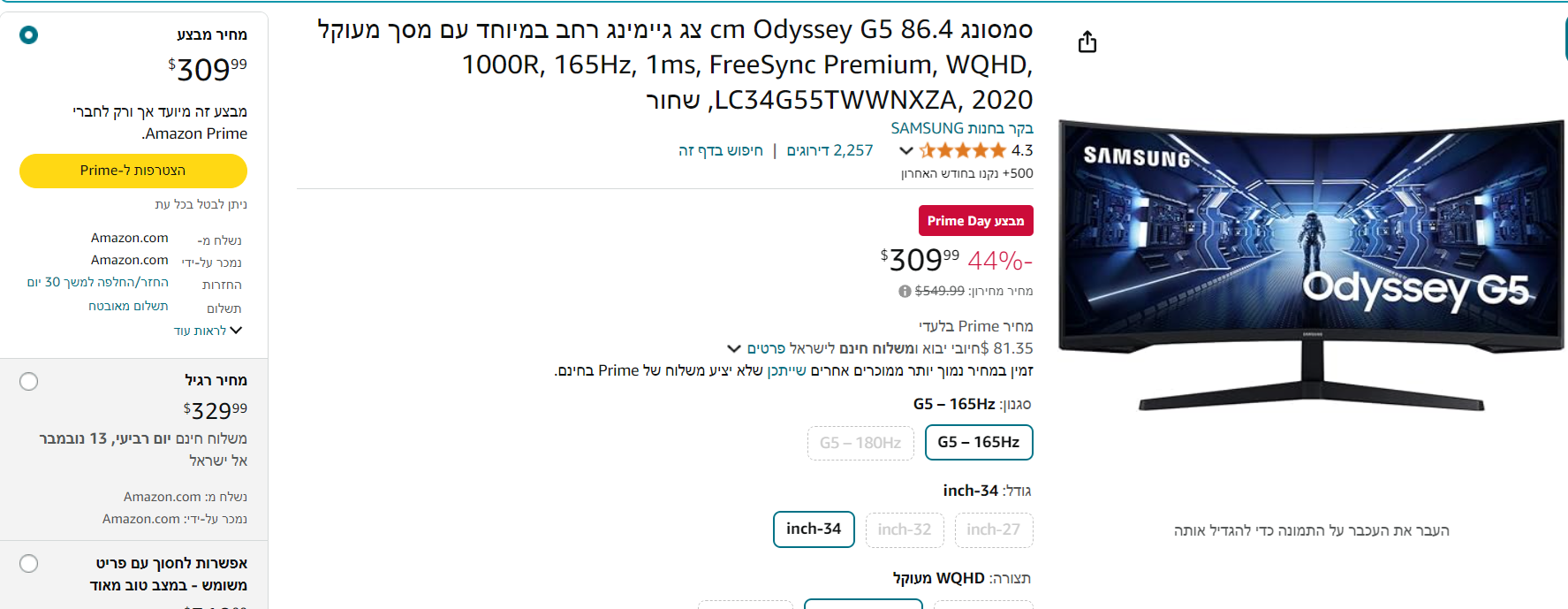
Task: Open the SAMSUNG store link
Action: coord(961,129)
